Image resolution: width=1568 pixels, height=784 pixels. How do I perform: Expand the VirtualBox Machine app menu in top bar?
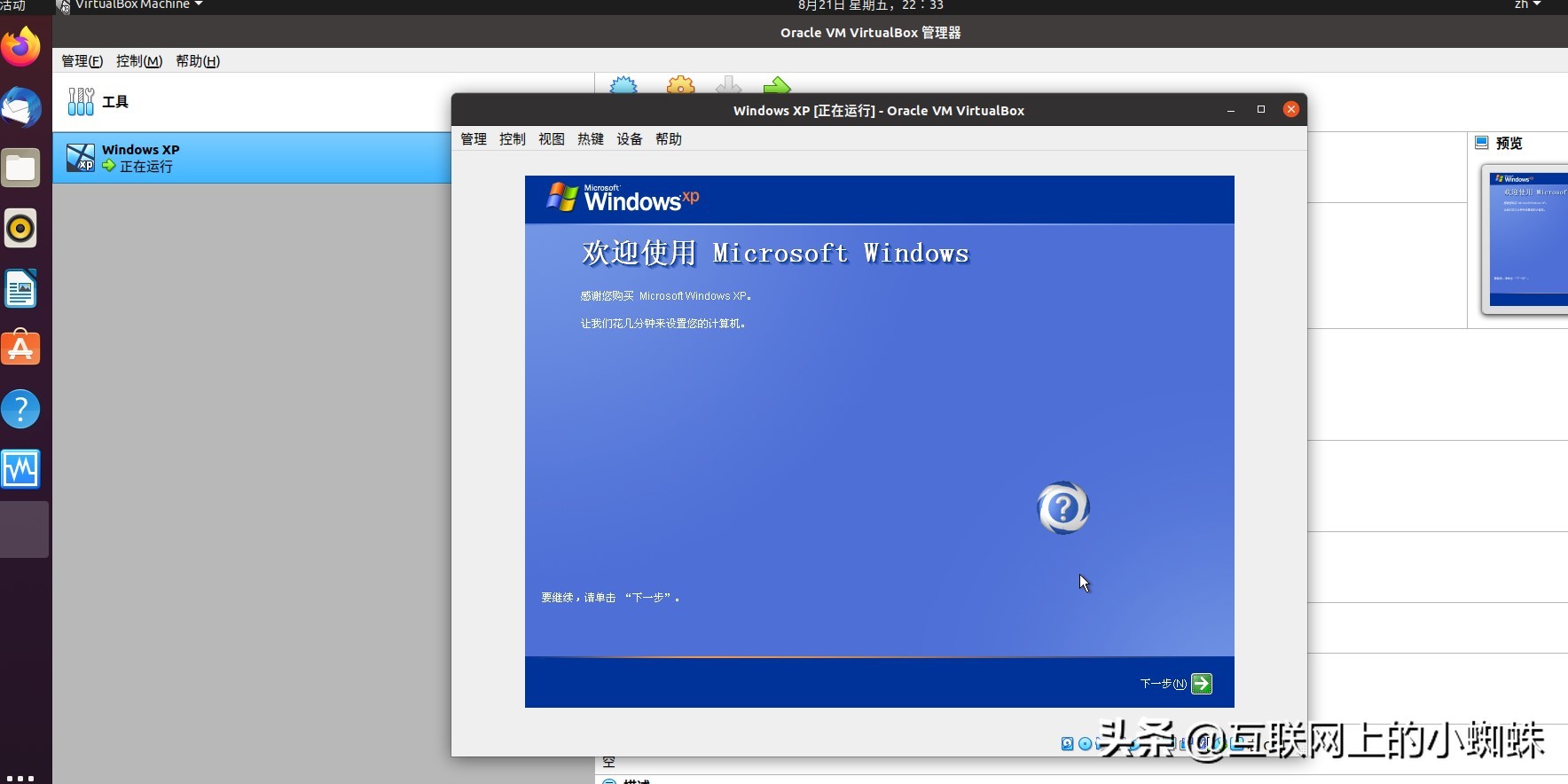(130, 5)
